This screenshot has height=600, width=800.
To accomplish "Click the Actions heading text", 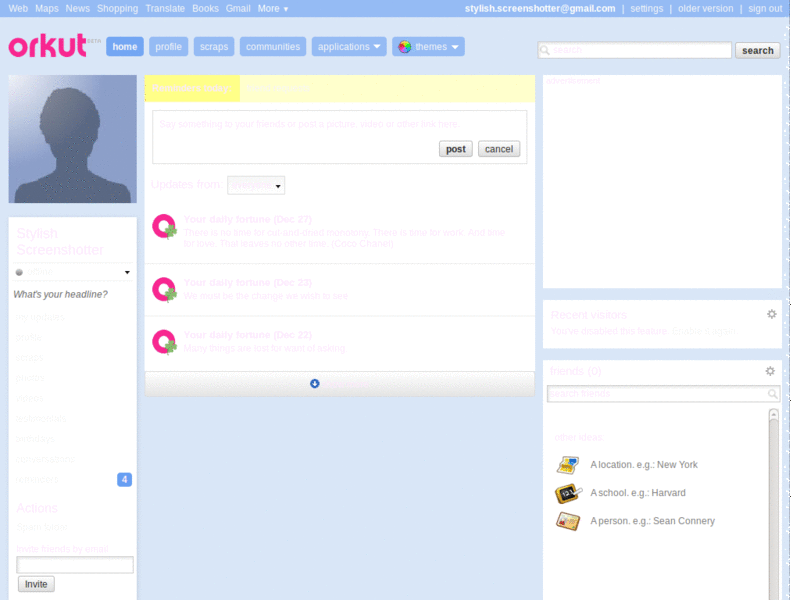I will click(x=37, y=508).
